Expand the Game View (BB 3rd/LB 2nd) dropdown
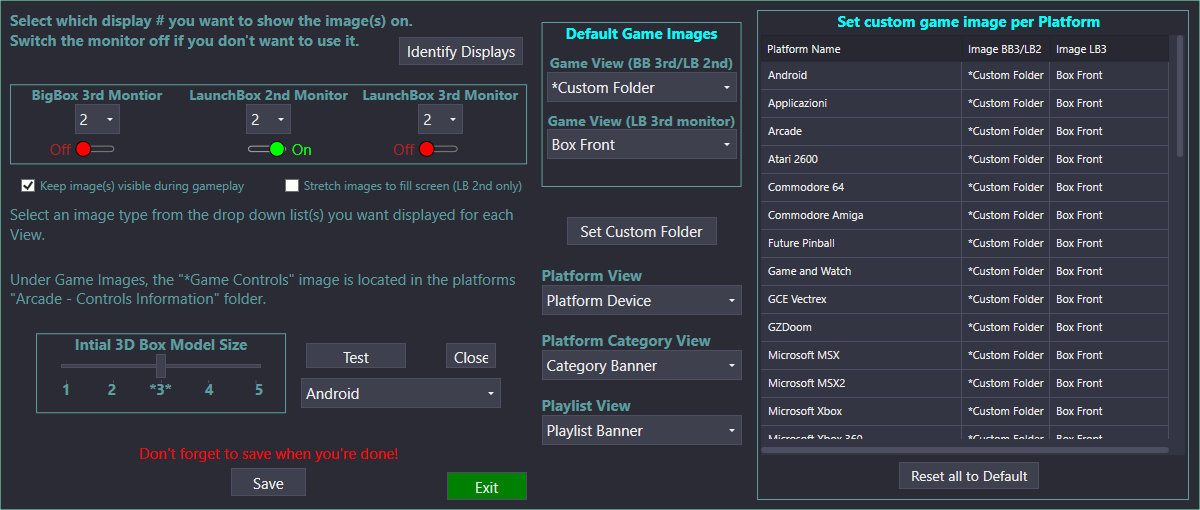This screenshot has width=1200, height=510. click(x=642, y=88)
